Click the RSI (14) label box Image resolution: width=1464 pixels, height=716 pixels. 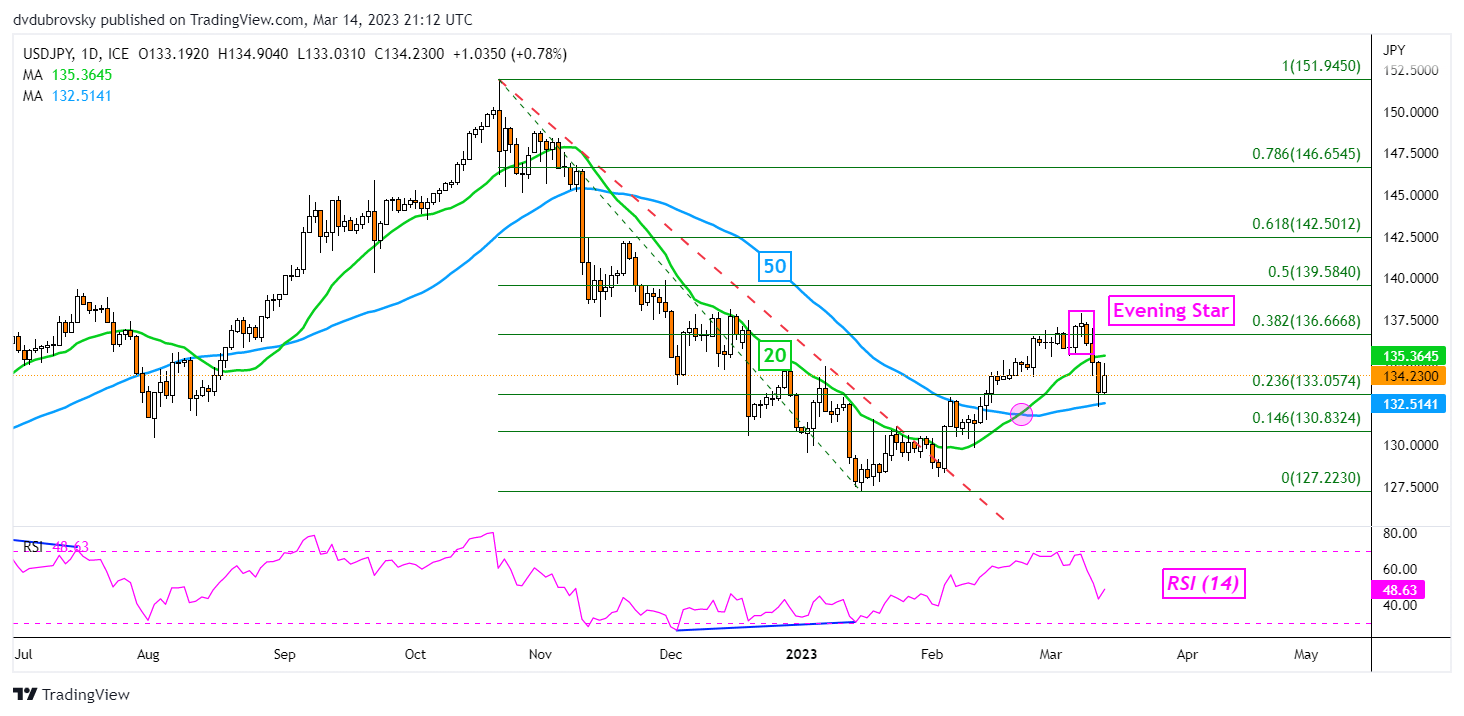[x=1205, y=583]
